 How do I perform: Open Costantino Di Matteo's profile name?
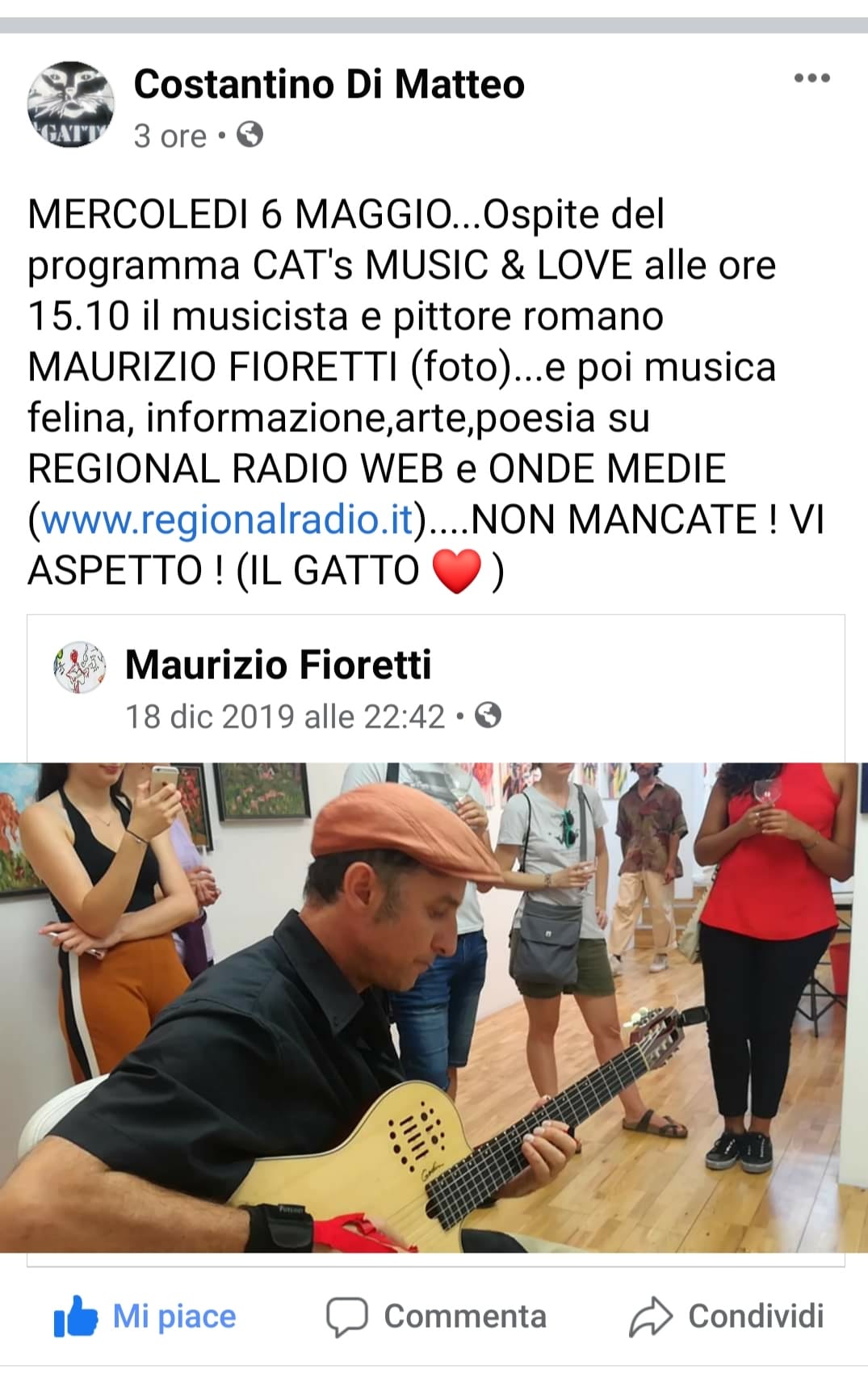coord(329,84)
